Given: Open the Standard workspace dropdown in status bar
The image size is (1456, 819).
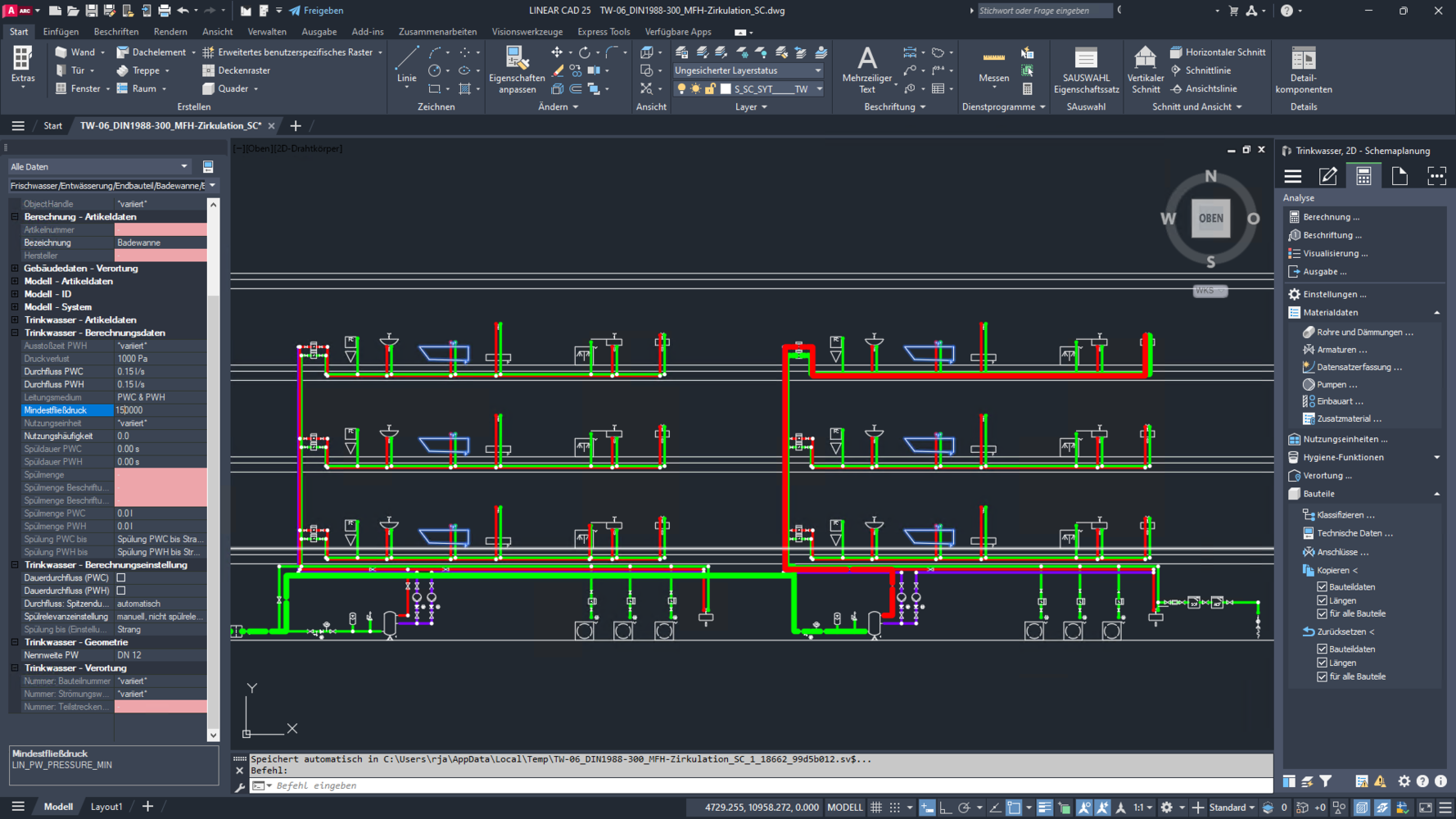Looking at the screenshot, I should (x=1232, y=808).
